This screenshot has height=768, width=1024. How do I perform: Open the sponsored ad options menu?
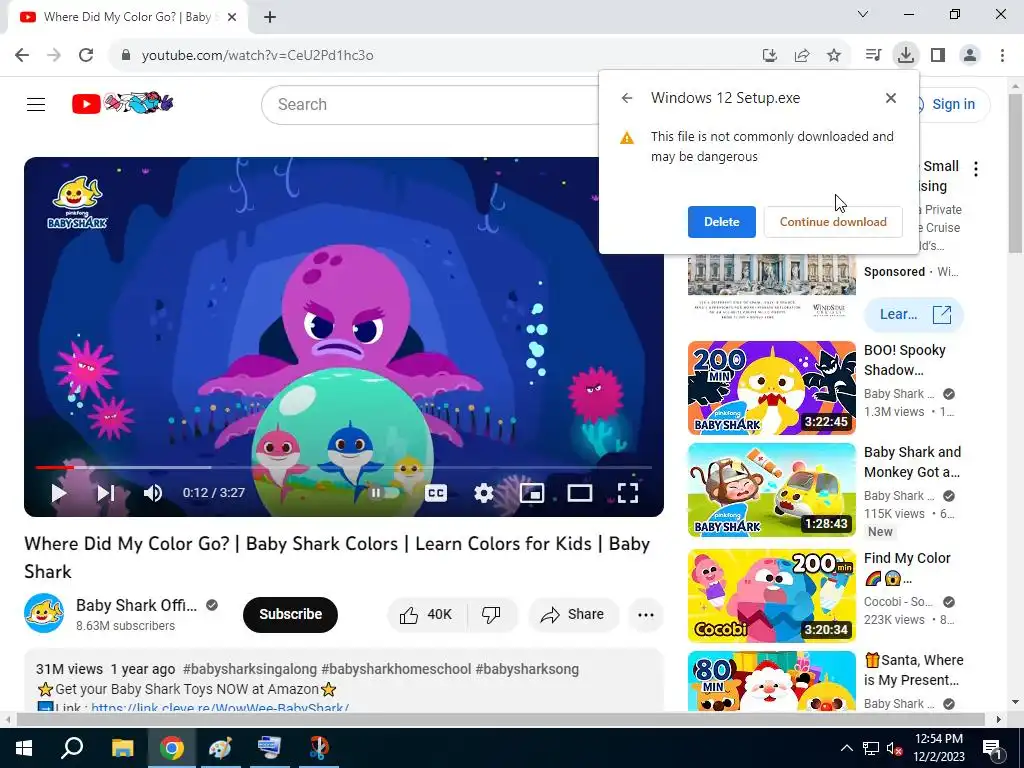click(x=976, y=169)
